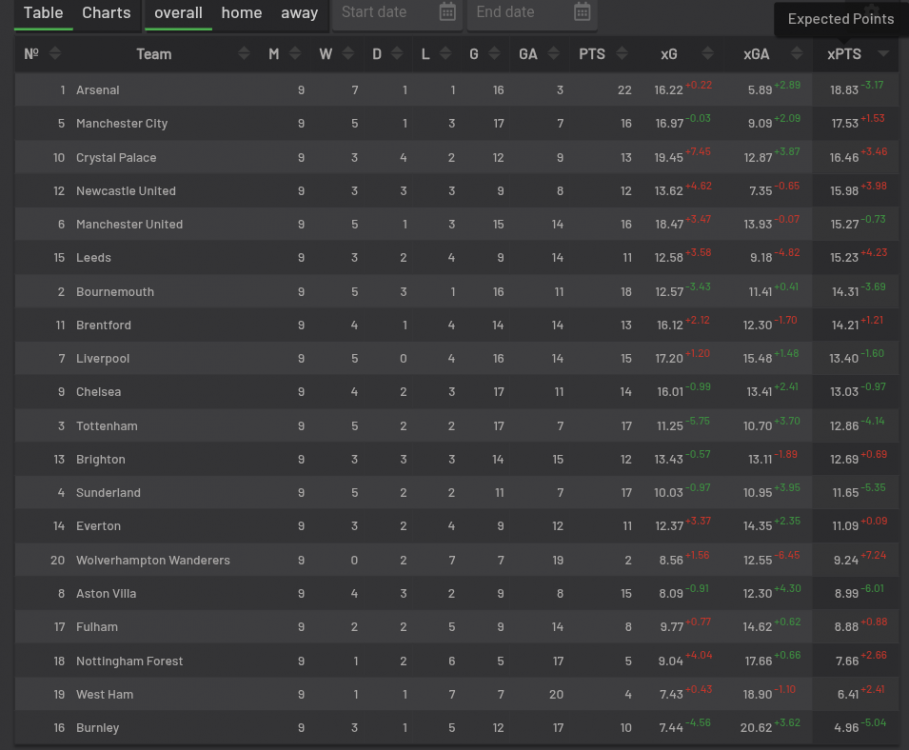The width and height of the screenshot is (909, 750).
Task: Switch filter to away matches
Action: click(299, 13)
